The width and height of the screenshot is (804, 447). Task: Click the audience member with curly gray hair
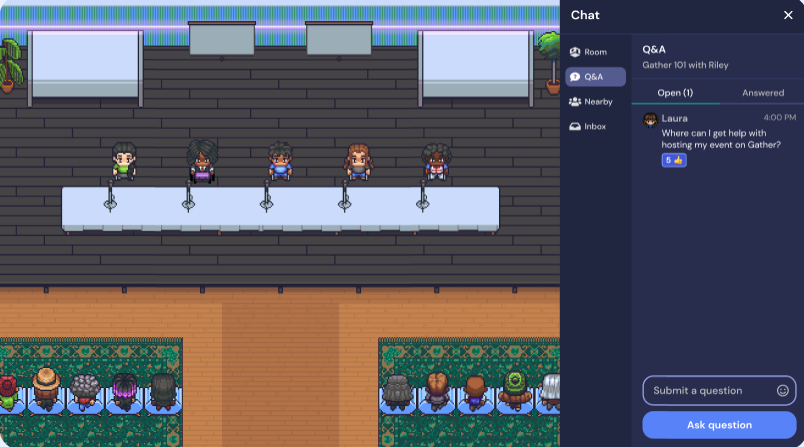click(85, 392)
